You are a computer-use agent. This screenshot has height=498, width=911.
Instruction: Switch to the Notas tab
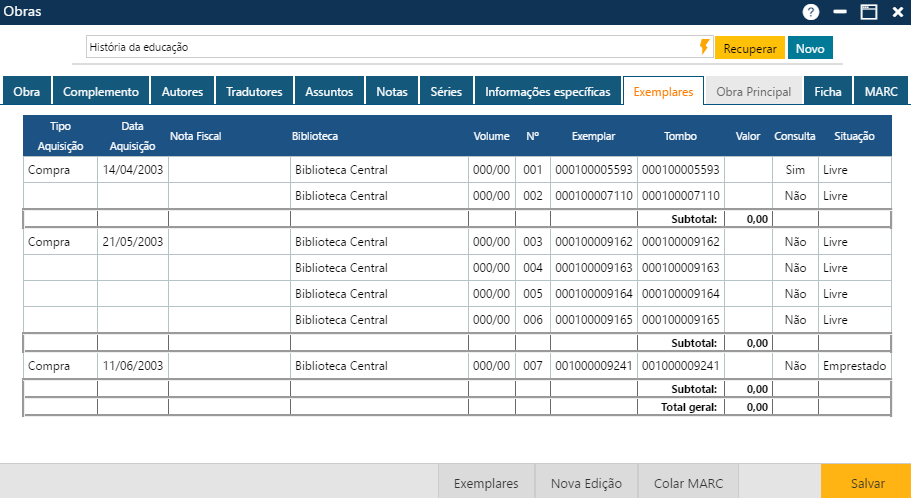click(x=392, y=92)
